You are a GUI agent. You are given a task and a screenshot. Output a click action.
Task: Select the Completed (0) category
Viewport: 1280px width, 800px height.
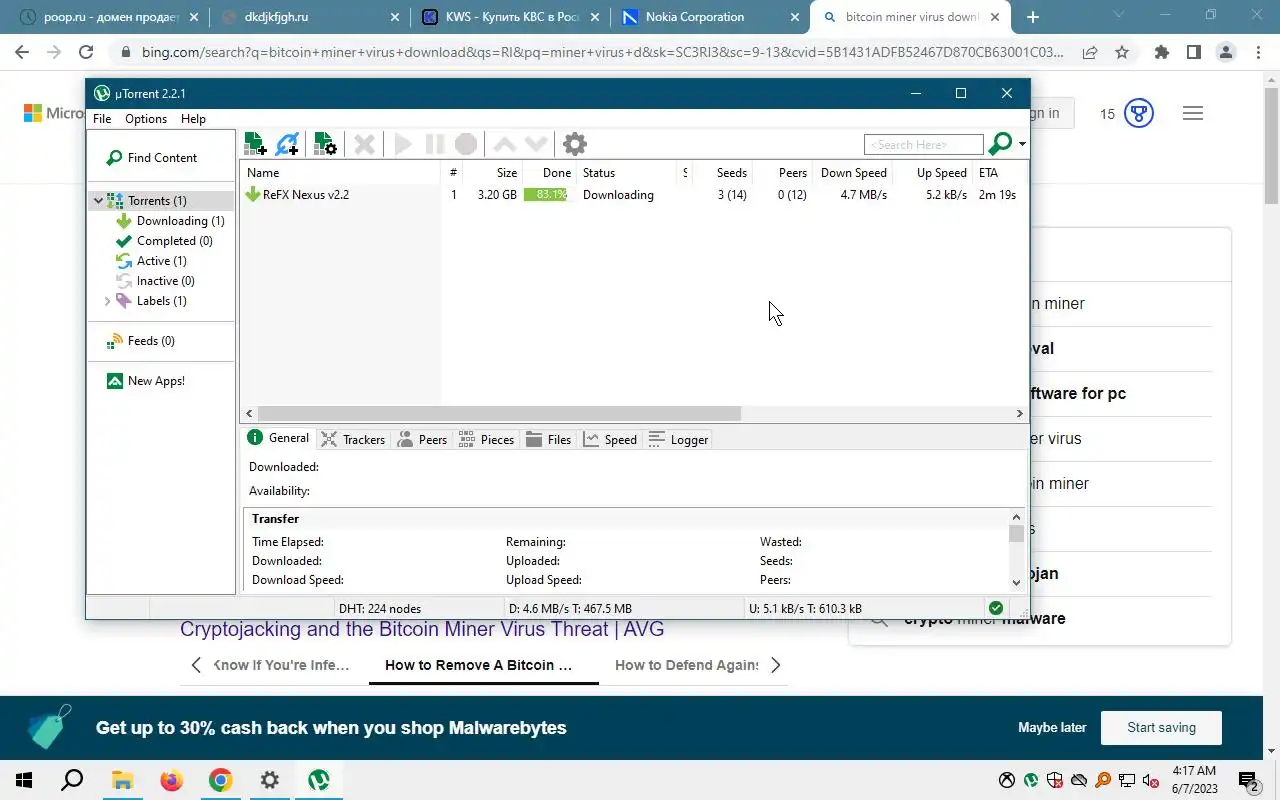164,240
